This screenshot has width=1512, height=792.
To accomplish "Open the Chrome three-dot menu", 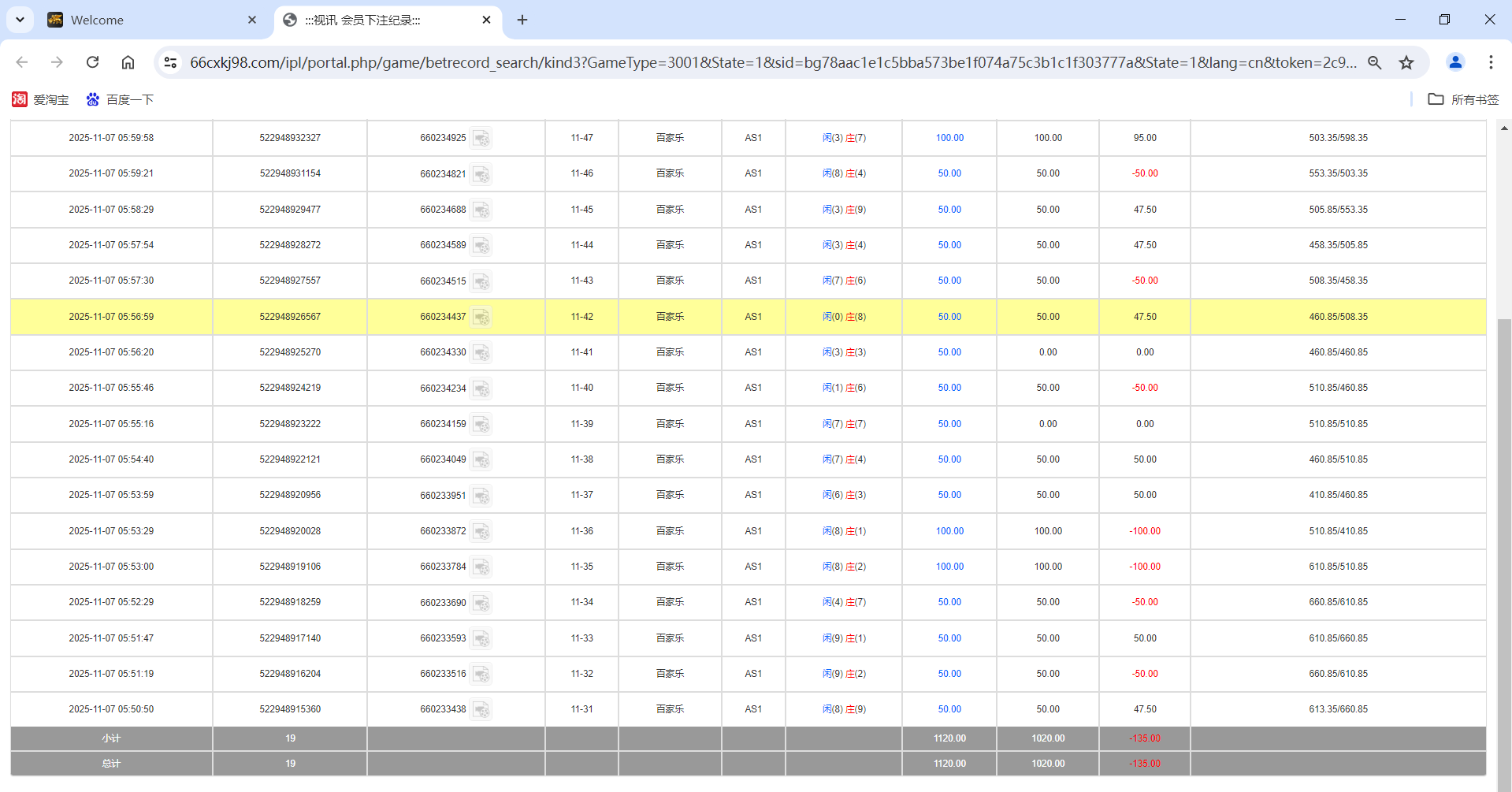I will 1491,62.
